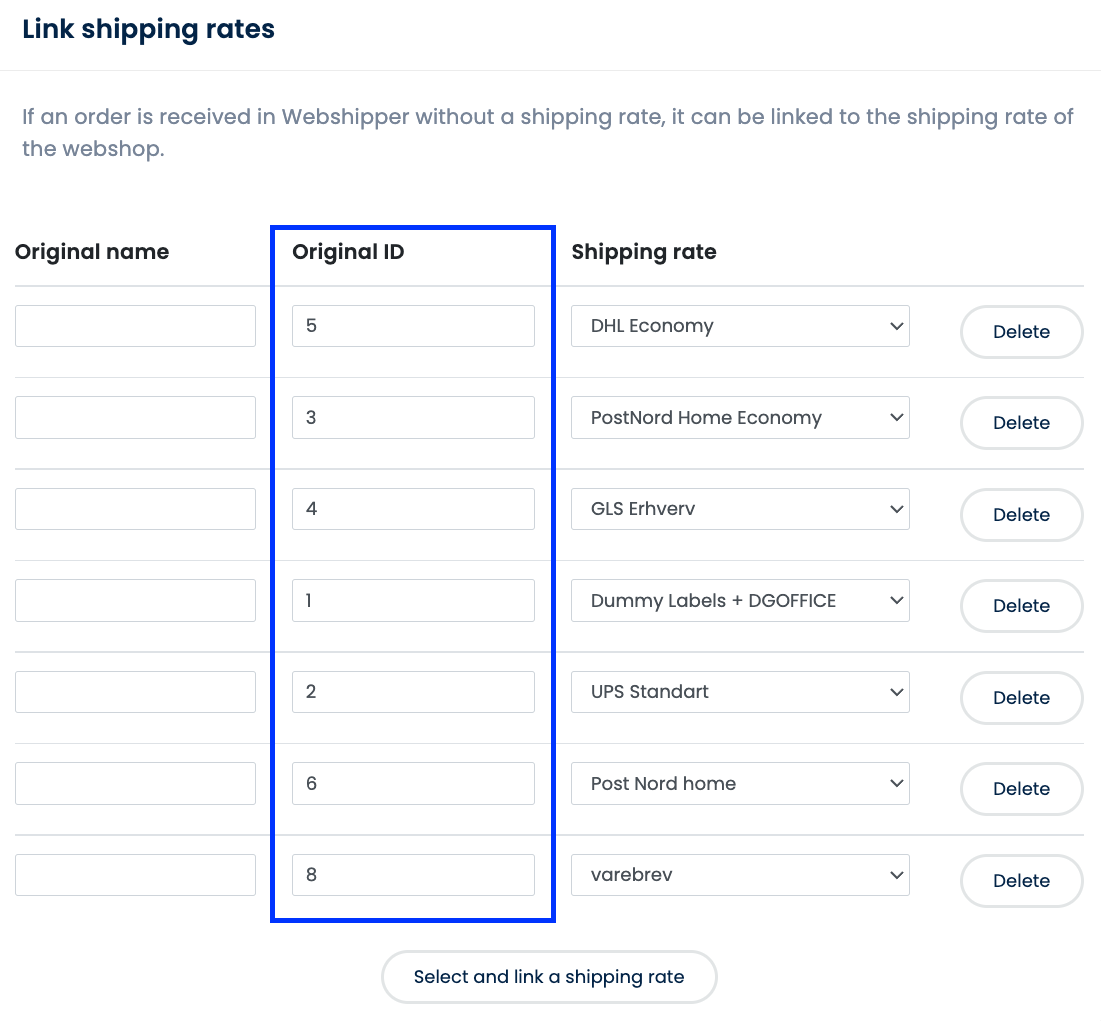The image size is (1101, 1021).
Task: Delete the PostNord Home Economy row
Action: point(1022,423)
